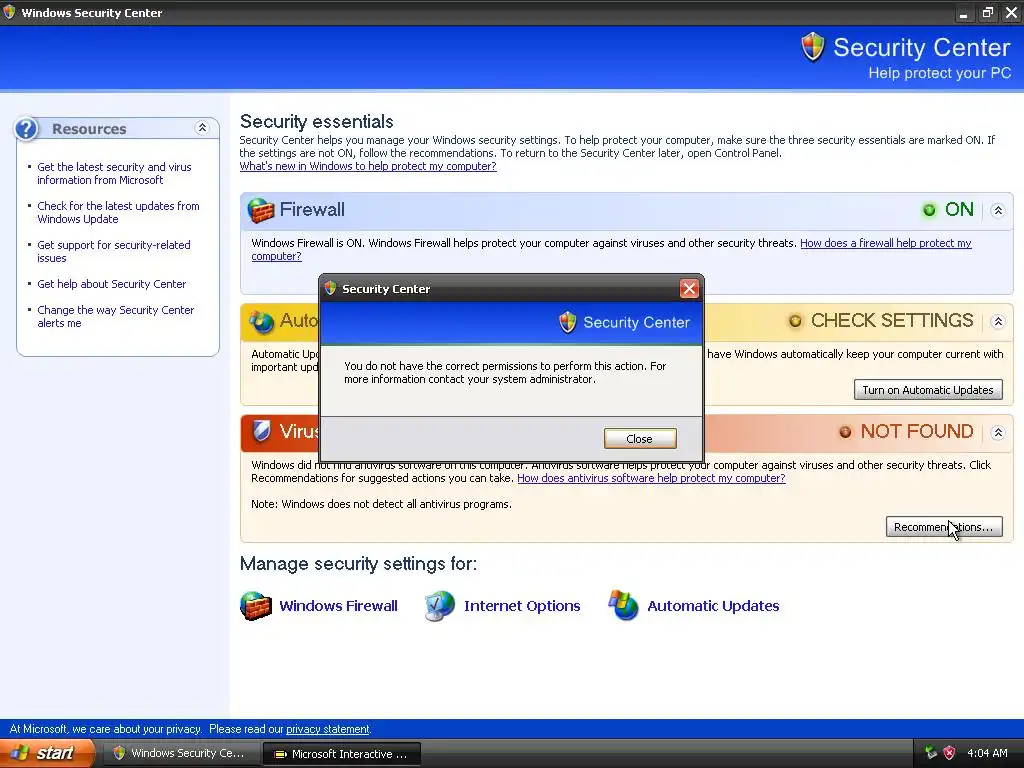Open Check for latest updates from Windows Update

click(118, 212)
